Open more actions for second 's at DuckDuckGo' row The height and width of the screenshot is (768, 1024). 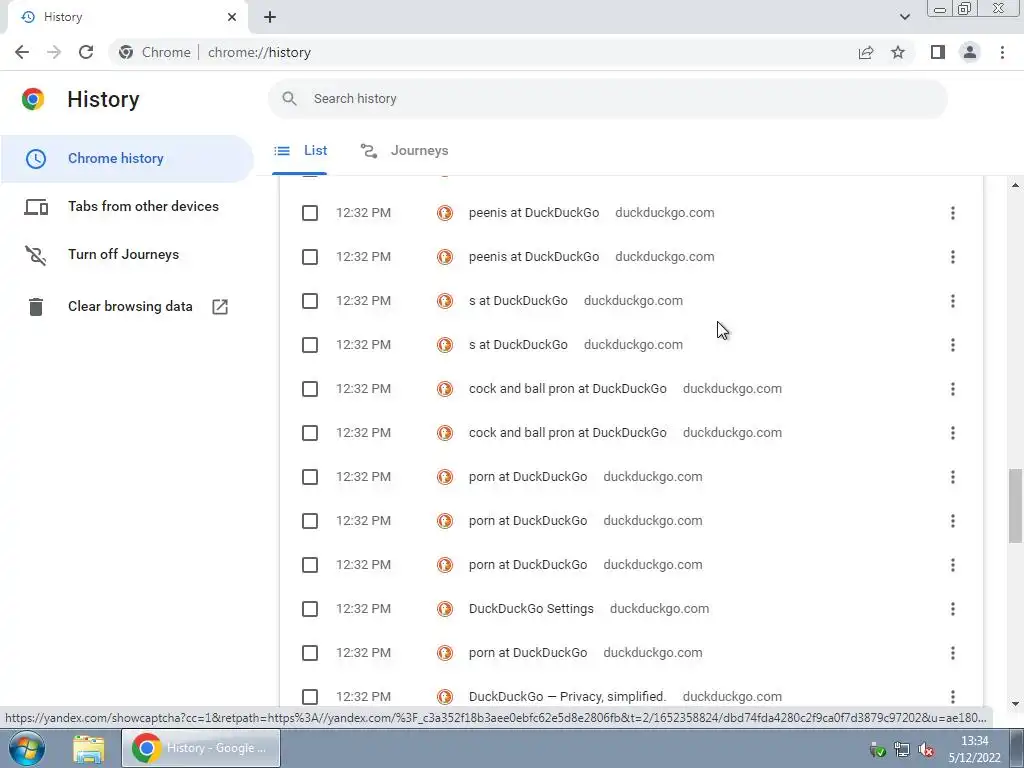pos(953,345)
